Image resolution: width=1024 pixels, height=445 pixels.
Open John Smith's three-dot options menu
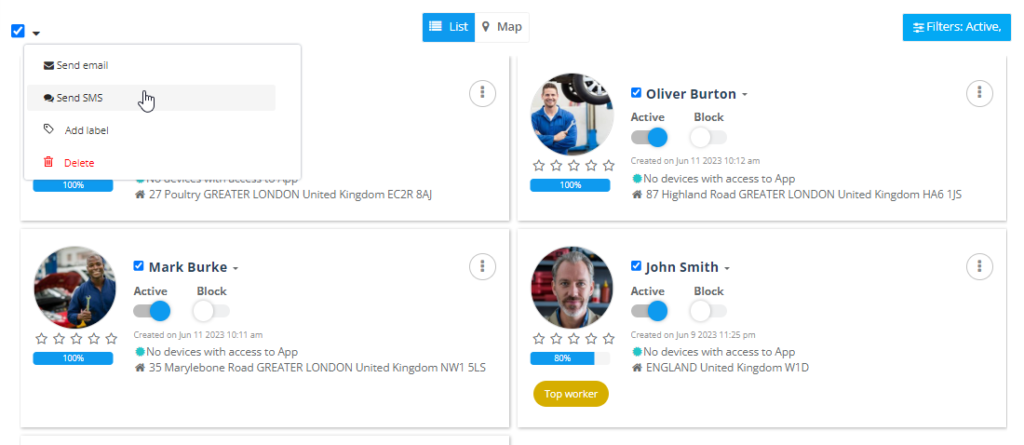(979, 267)
